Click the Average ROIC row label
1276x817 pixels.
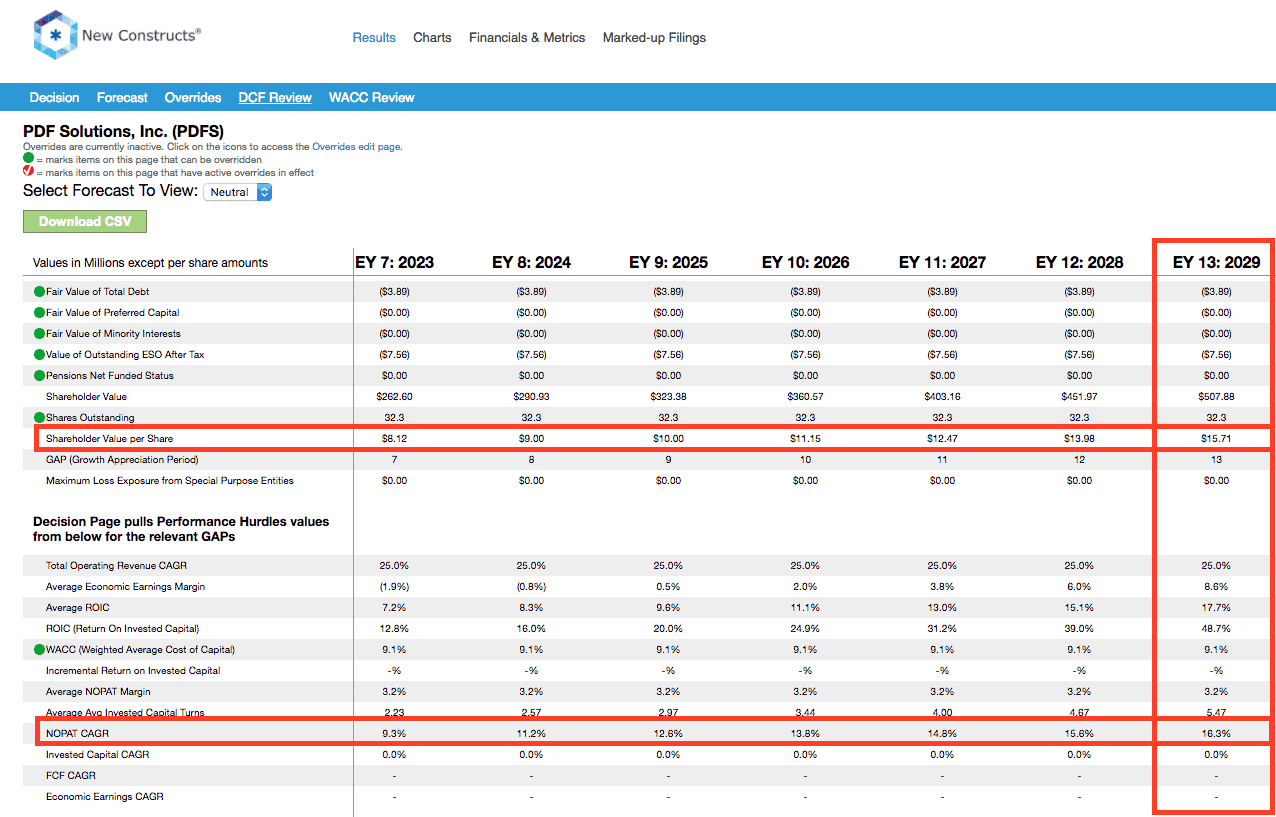pos(78,608)
